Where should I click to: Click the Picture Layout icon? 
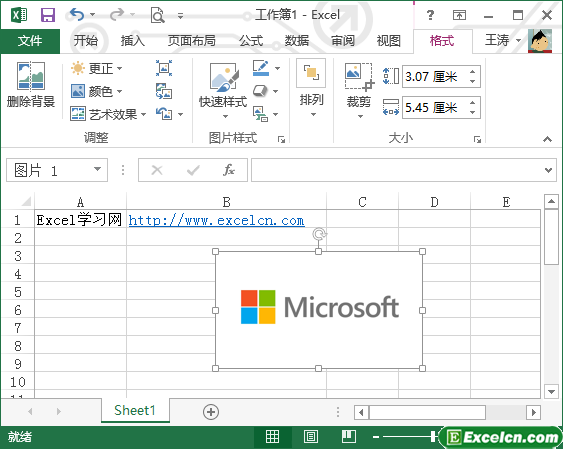[x=261, y=114]
